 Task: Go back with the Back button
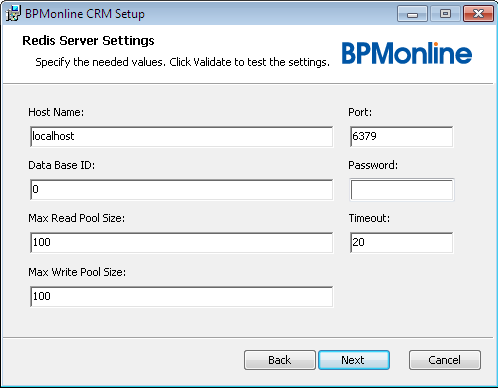coord(280,360)
